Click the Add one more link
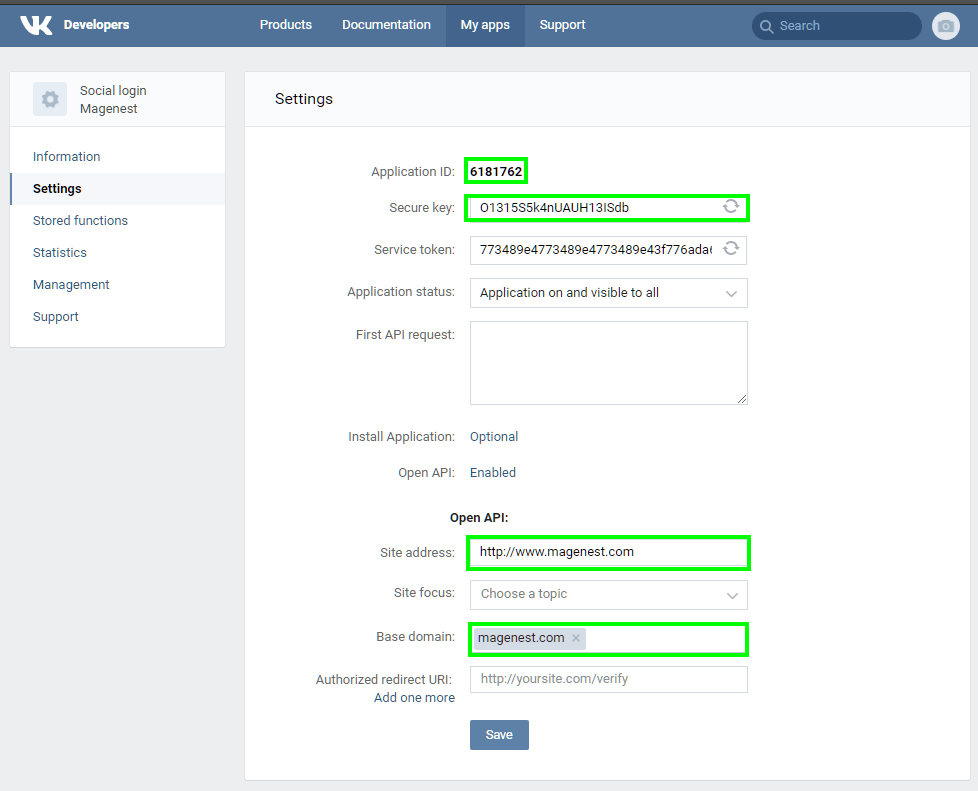This screenshot has height=791, width=978. (414, 698)
